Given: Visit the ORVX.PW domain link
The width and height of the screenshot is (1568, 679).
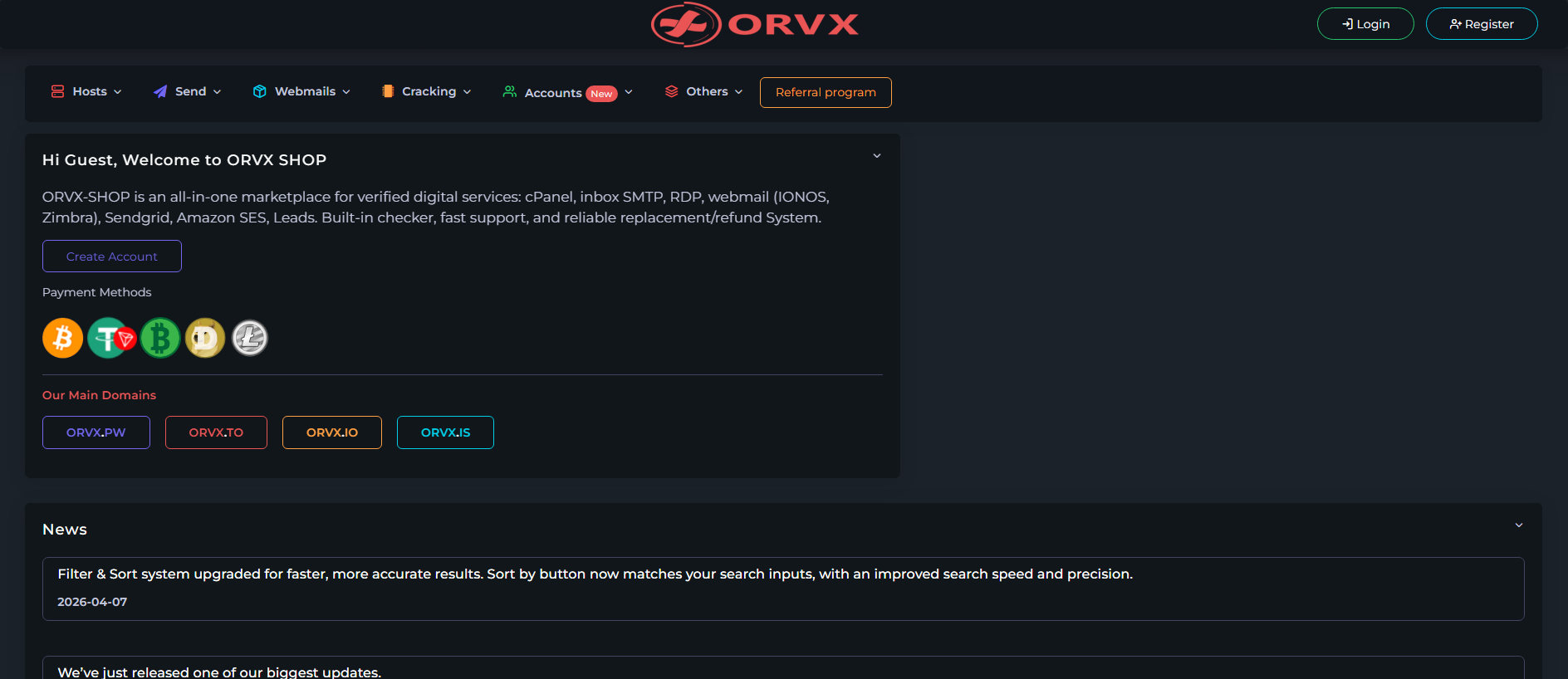Looking at the screenshot, I should (x=96, y=432).
